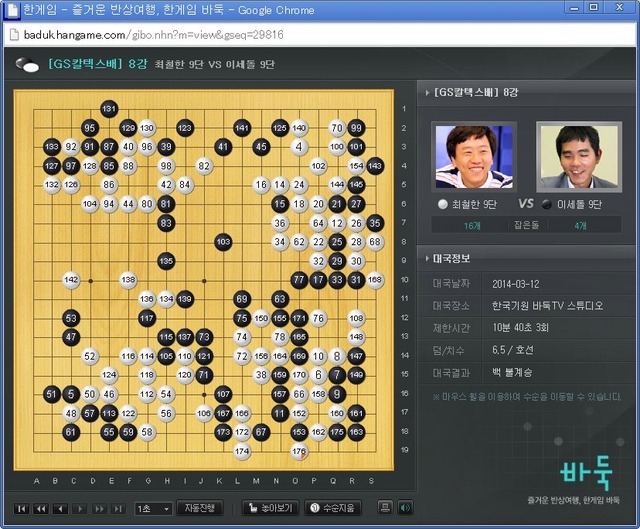Step forward one move

(x=80, y=509)
